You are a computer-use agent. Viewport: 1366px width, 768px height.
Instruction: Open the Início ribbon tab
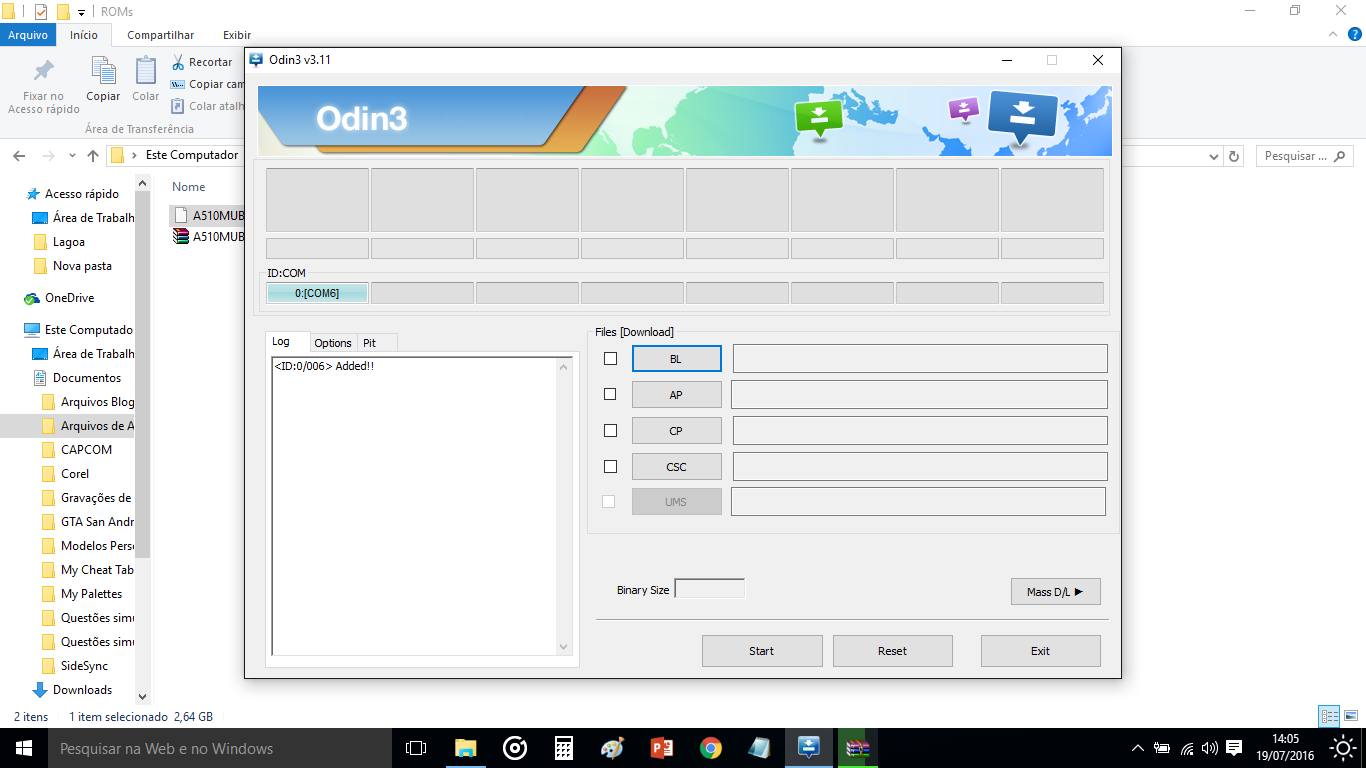(x=84, y=35)
